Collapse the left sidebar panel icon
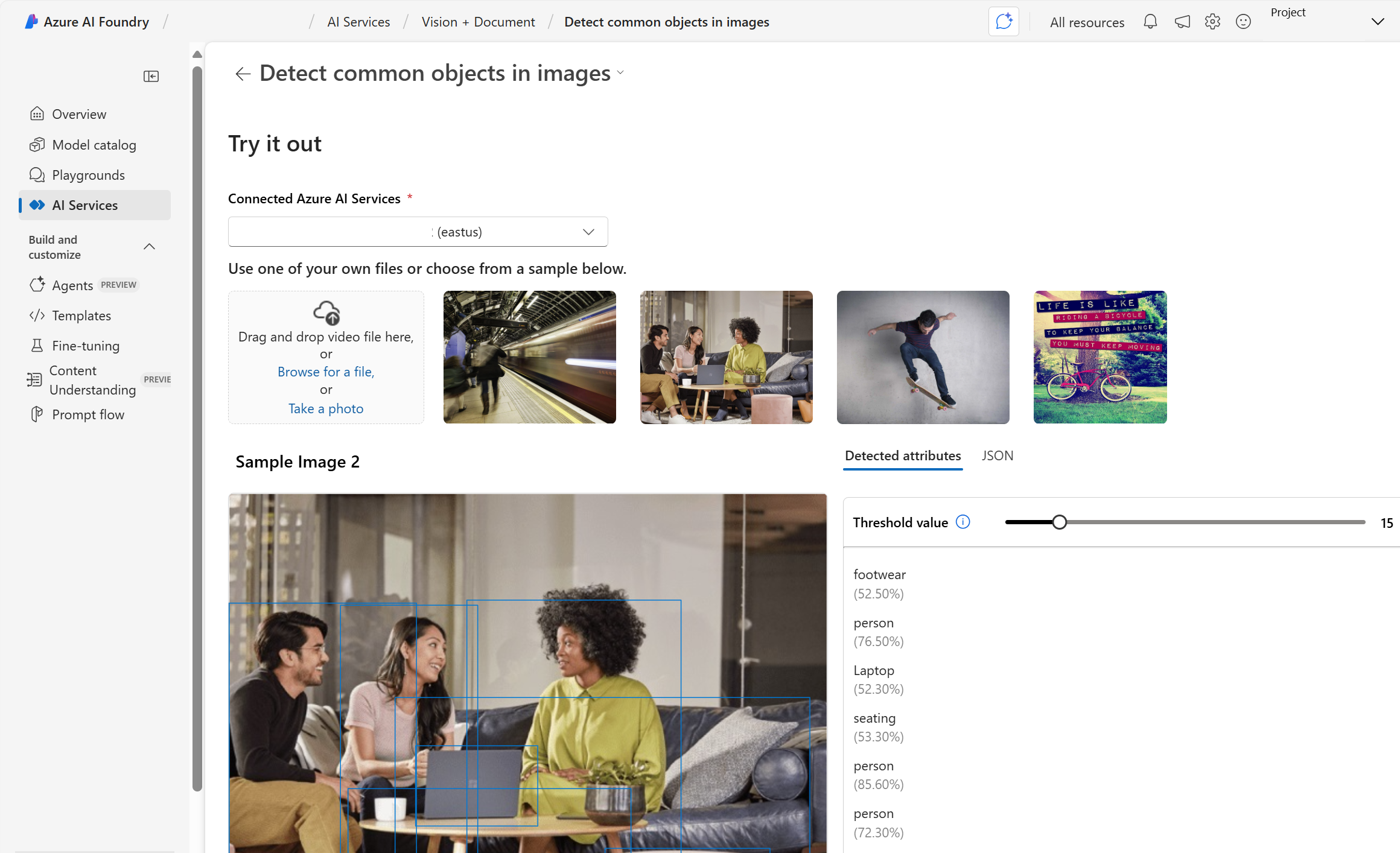This screenshot has width=1400, height=853. coord(151,76)
